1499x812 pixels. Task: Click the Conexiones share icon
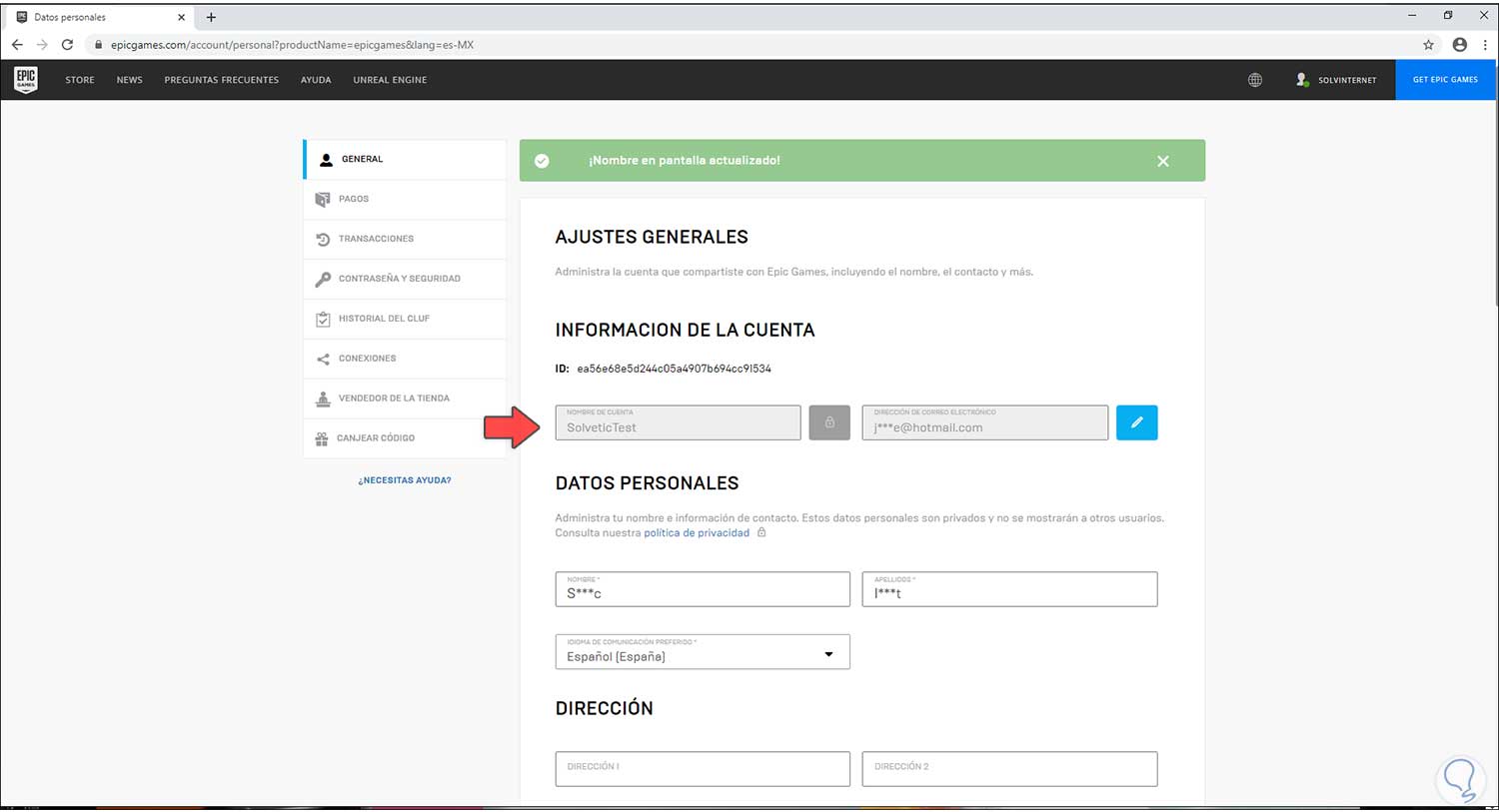click(x=323, y=359)
